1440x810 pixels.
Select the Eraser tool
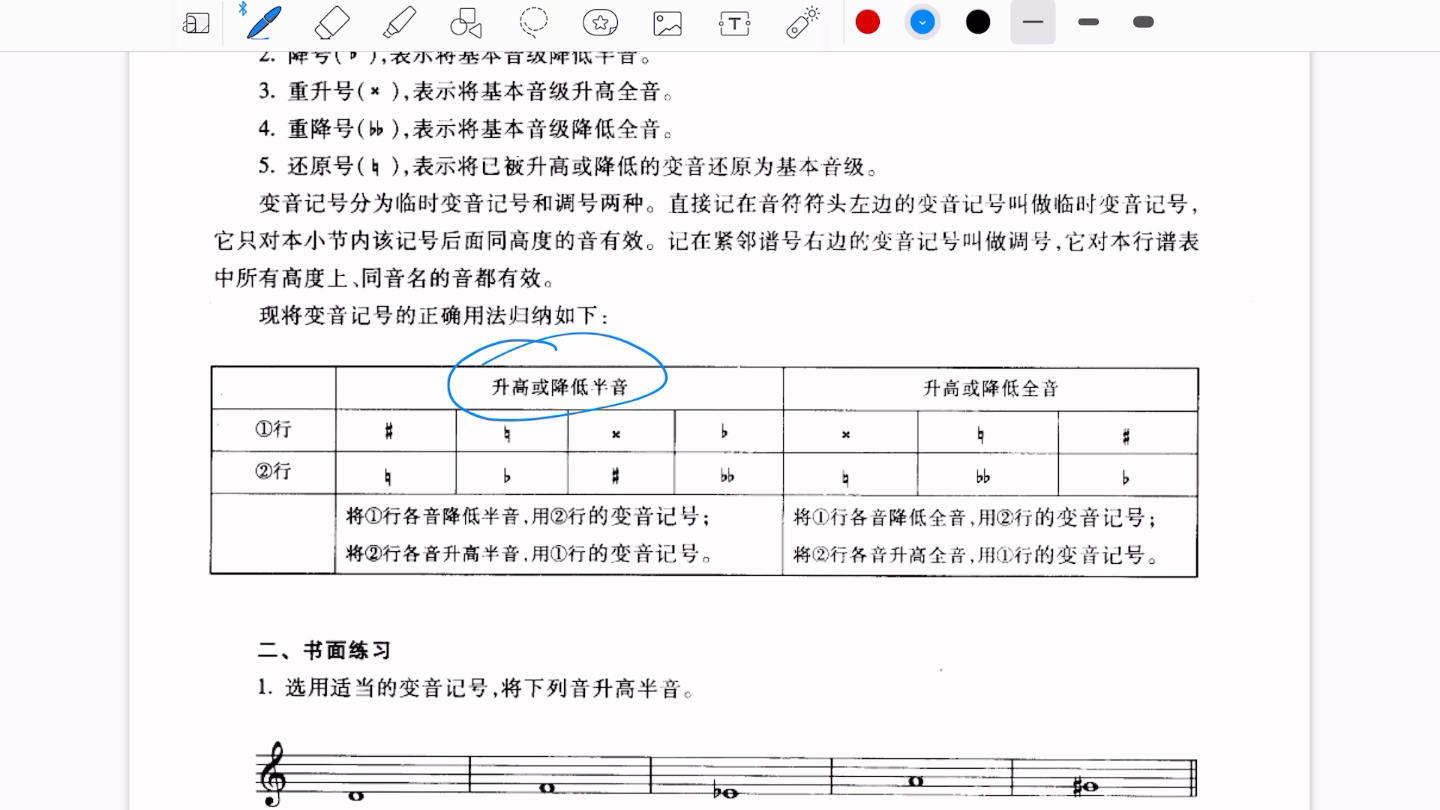331,22
